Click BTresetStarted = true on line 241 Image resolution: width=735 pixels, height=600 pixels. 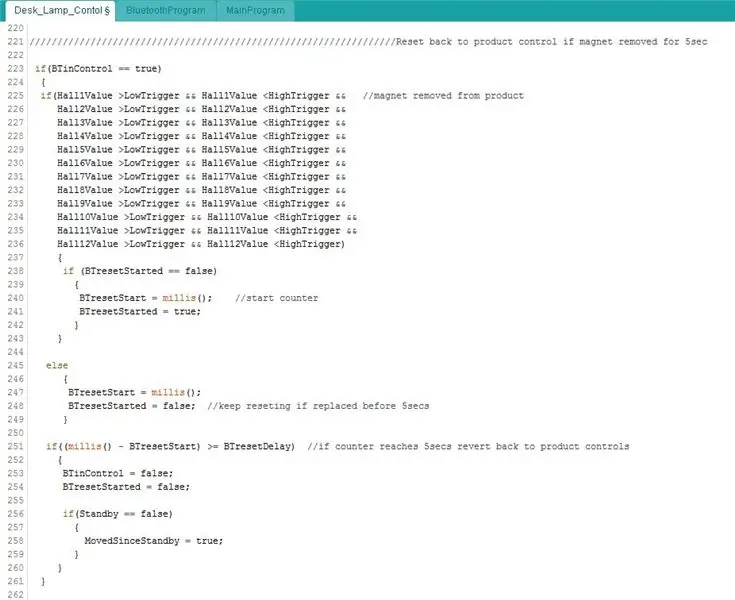click(x=140, y=312)
